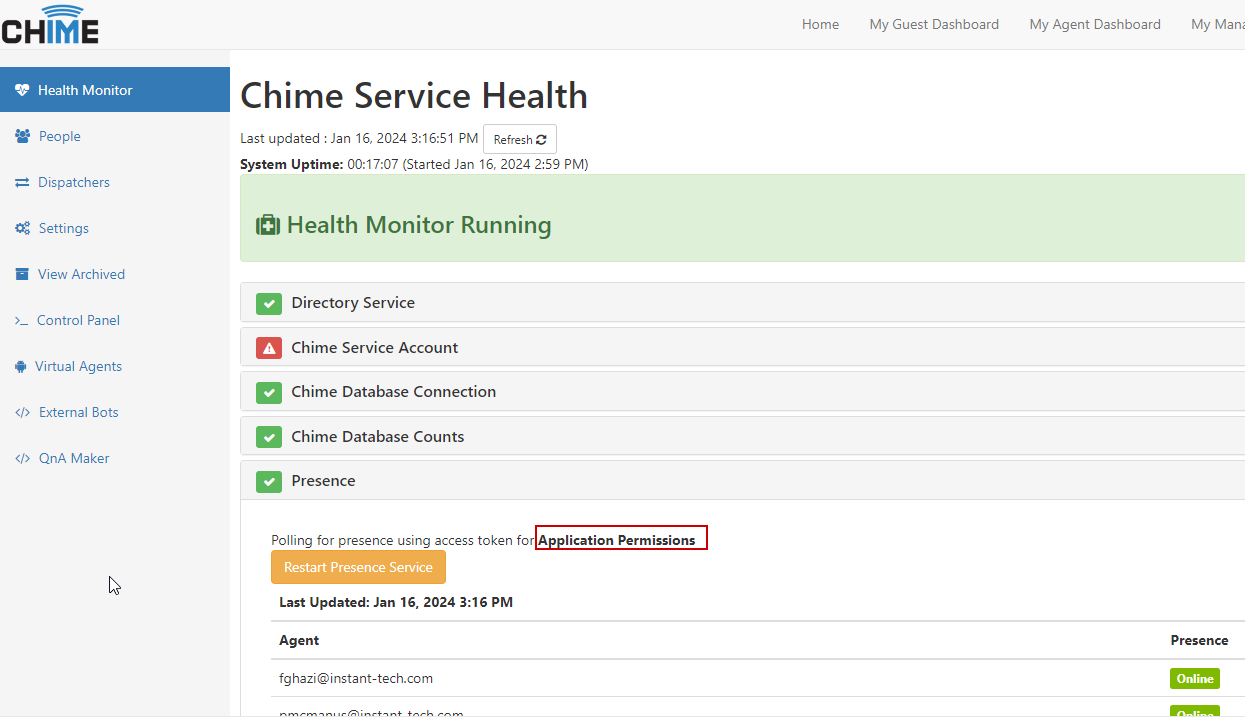
Task: Click the red warning icon for Chime Service Account
Action: pos(269,348)
